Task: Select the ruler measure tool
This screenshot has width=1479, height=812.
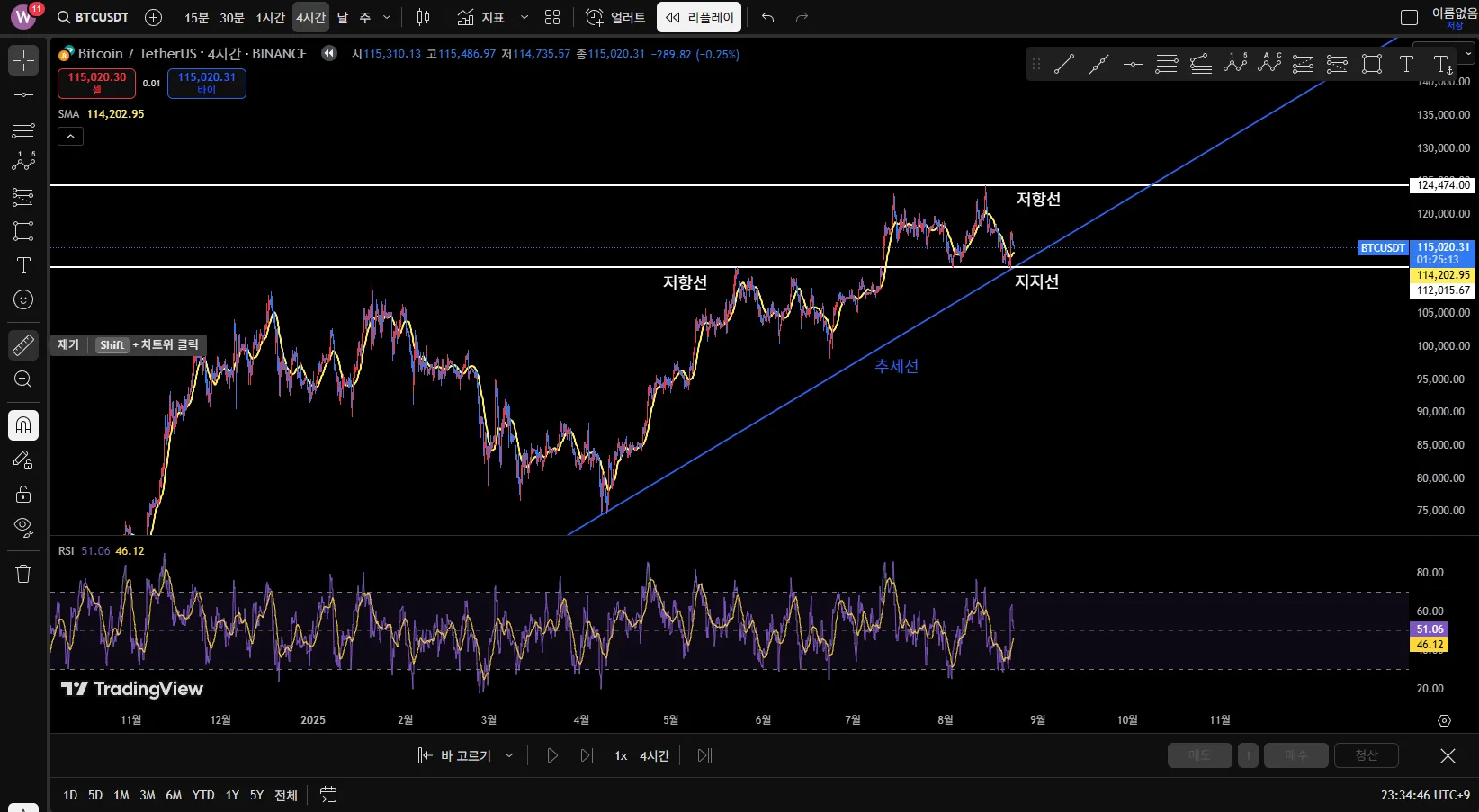Action: click(x=23, y=344)
